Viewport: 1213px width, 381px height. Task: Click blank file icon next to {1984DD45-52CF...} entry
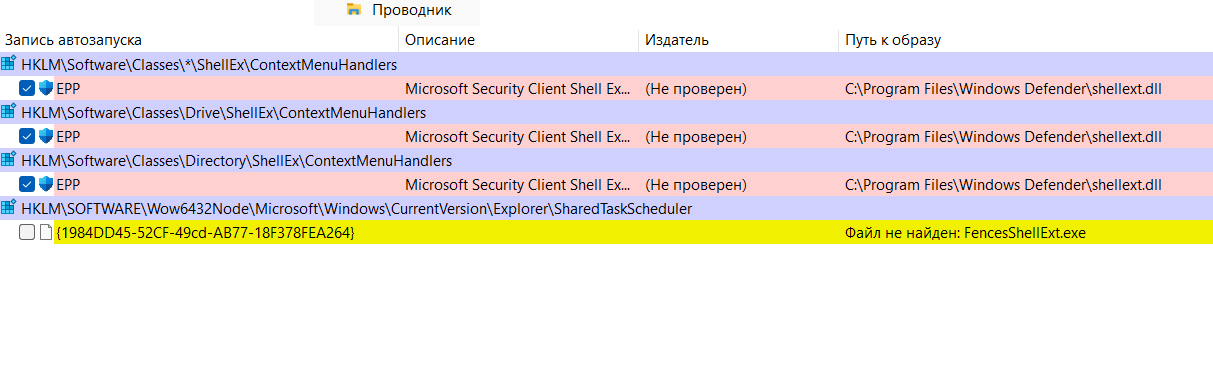point(45,232)
